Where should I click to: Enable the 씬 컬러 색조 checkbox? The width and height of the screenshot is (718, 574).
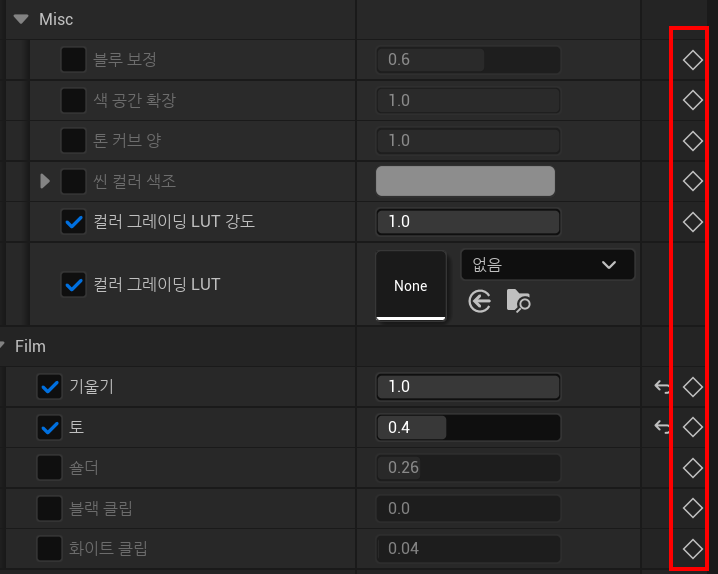[x=73, y=181]
